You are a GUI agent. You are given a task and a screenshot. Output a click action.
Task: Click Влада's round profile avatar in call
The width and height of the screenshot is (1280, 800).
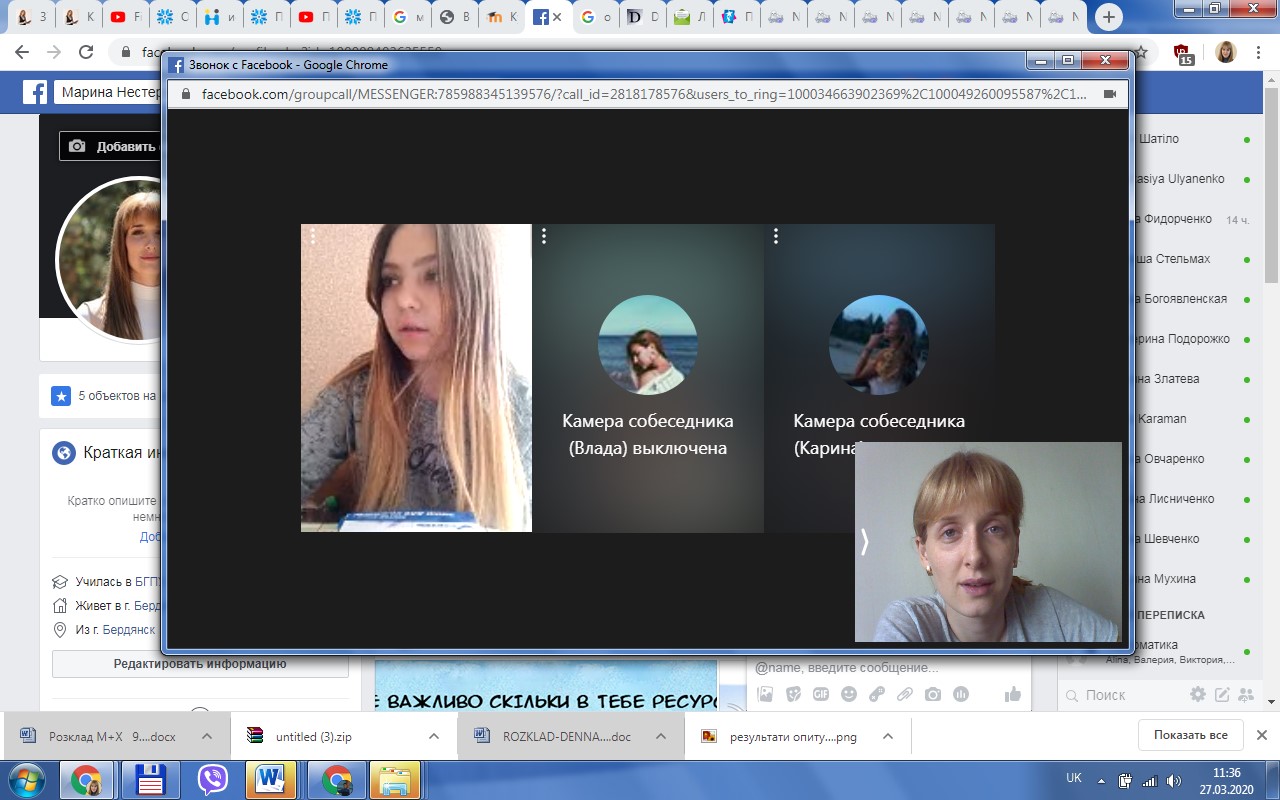pyautogui.click(x=648, y=345)
